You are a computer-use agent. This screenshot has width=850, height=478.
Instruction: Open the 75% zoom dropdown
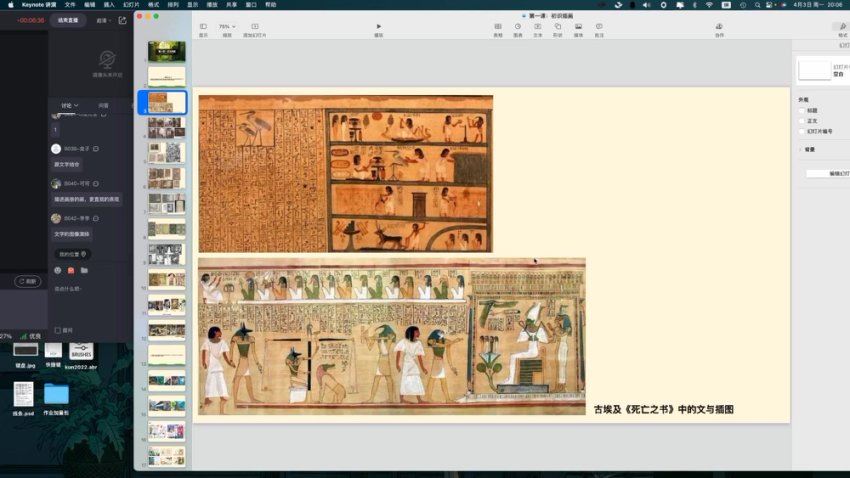[x=227, y=27]
